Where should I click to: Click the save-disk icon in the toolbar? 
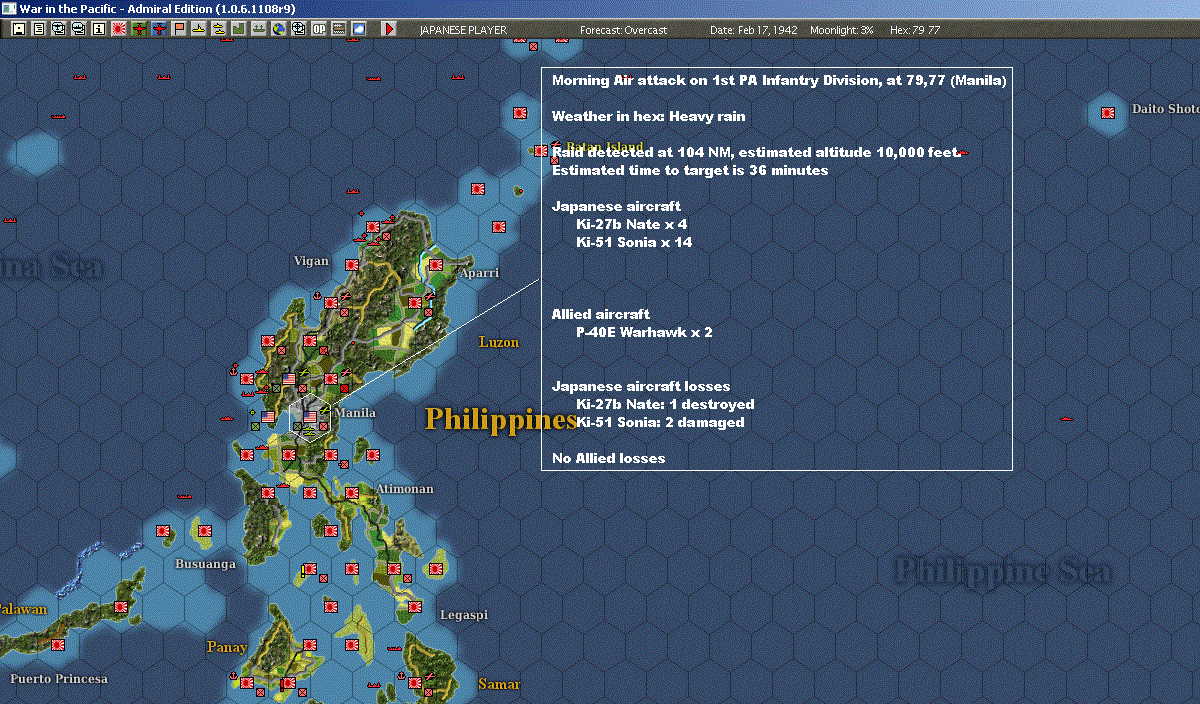pos(18,29)
